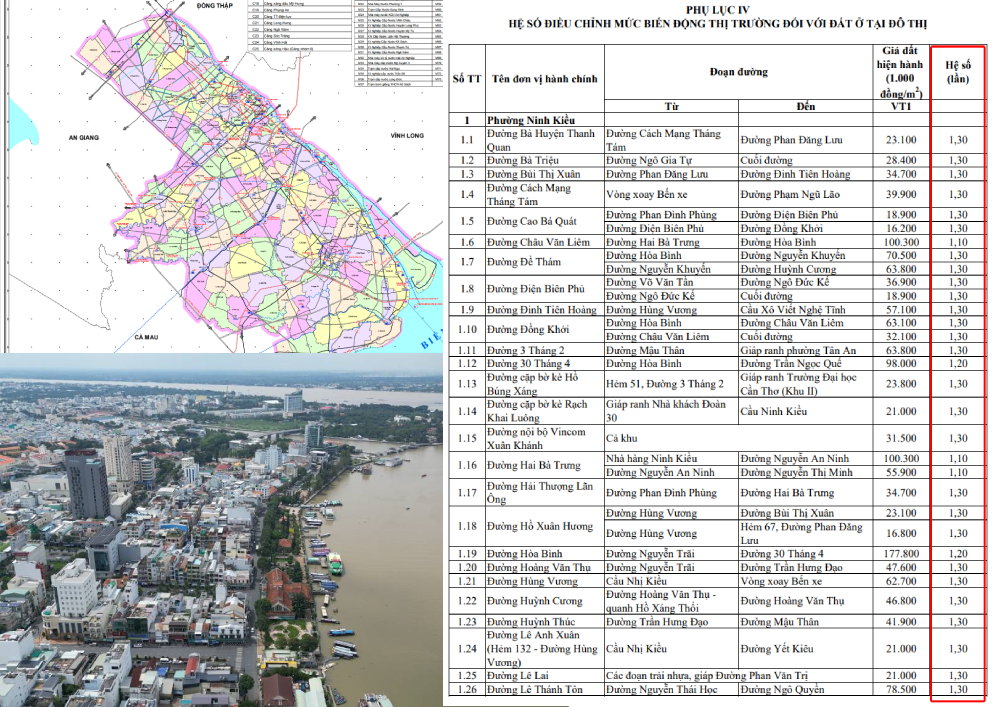The height and width of the screenshot is (707, 1000).
Task: Click the 'Phường Ninh Kiều' section row
Action: pos(531,120)
